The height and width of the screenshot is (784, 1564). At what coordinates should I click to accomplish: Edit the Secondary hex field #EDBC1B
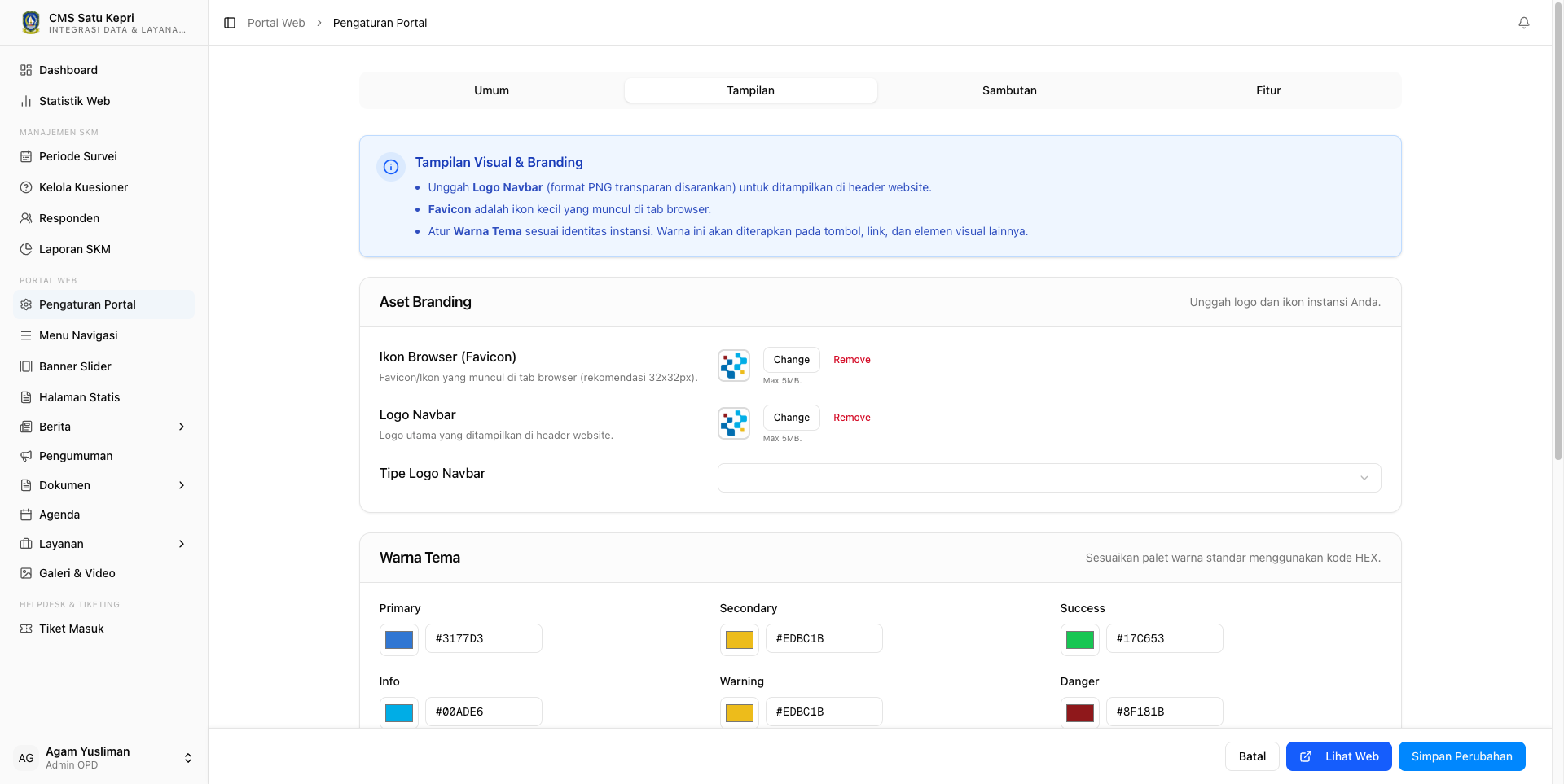[x=824, y=638]
